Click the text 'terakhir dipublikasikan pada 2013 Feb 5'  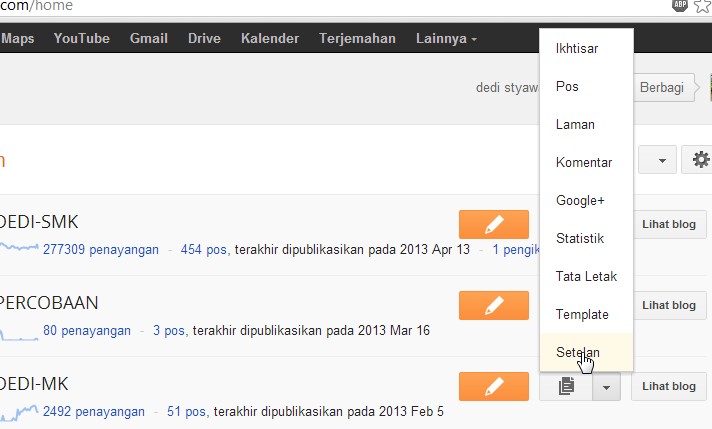click(x=329, y=412)
